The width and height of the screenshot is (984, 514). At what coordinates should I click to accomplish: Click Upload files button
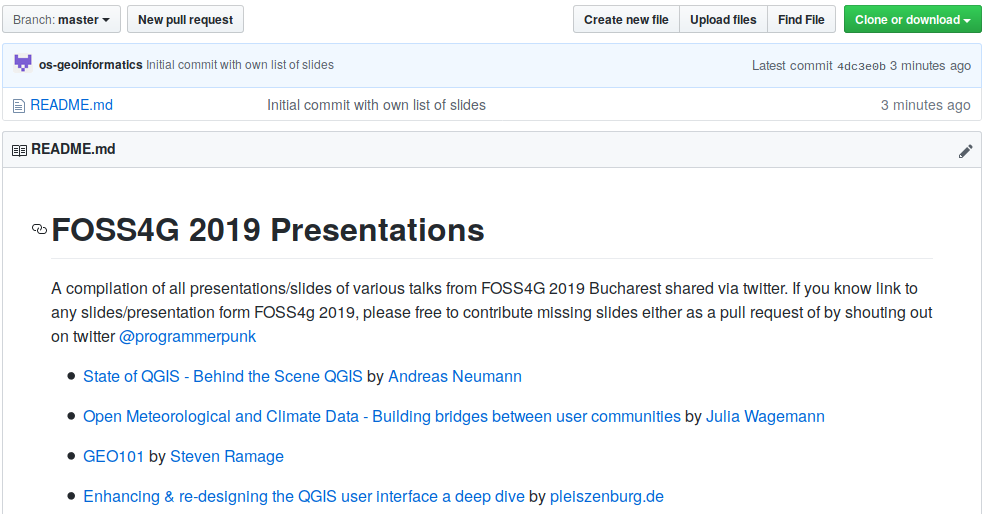(723, 19)
